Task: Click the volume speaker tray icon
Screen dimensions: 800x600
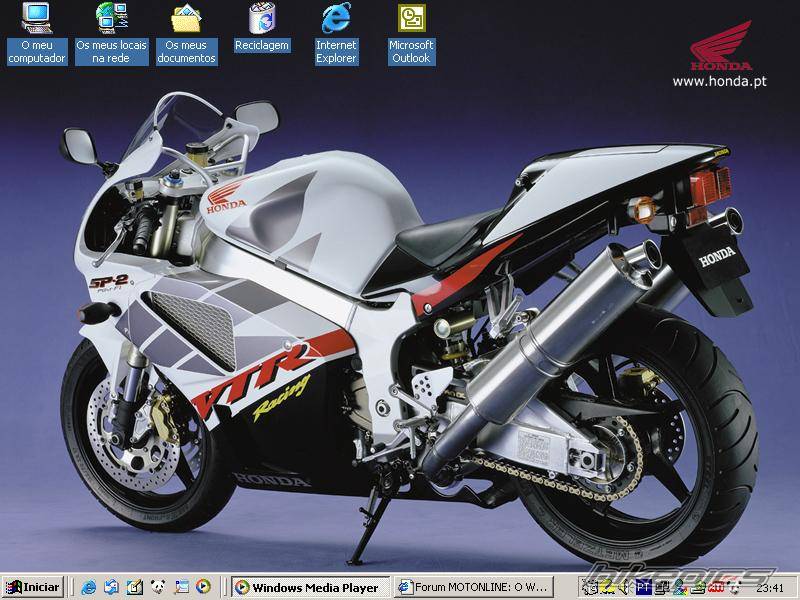Action: 625,588
